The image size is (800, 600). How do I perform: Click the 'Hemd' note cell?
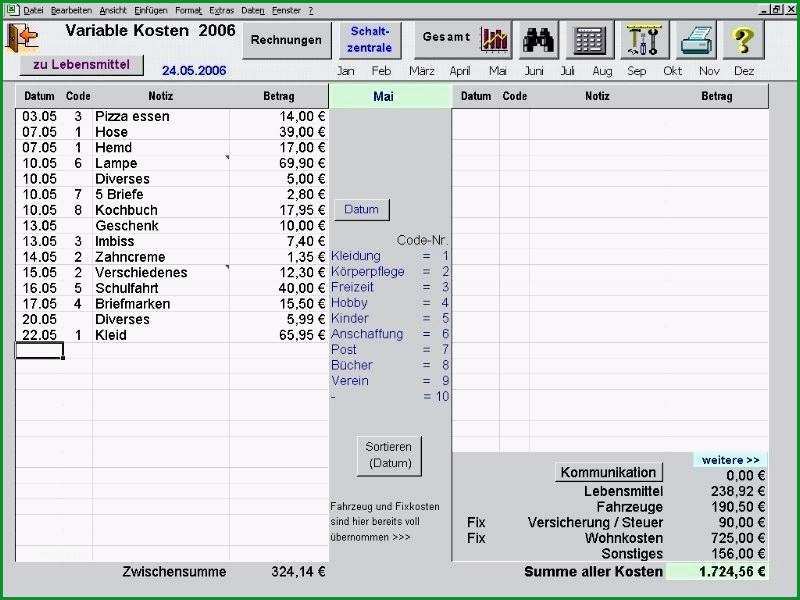(x=161, y=147)
